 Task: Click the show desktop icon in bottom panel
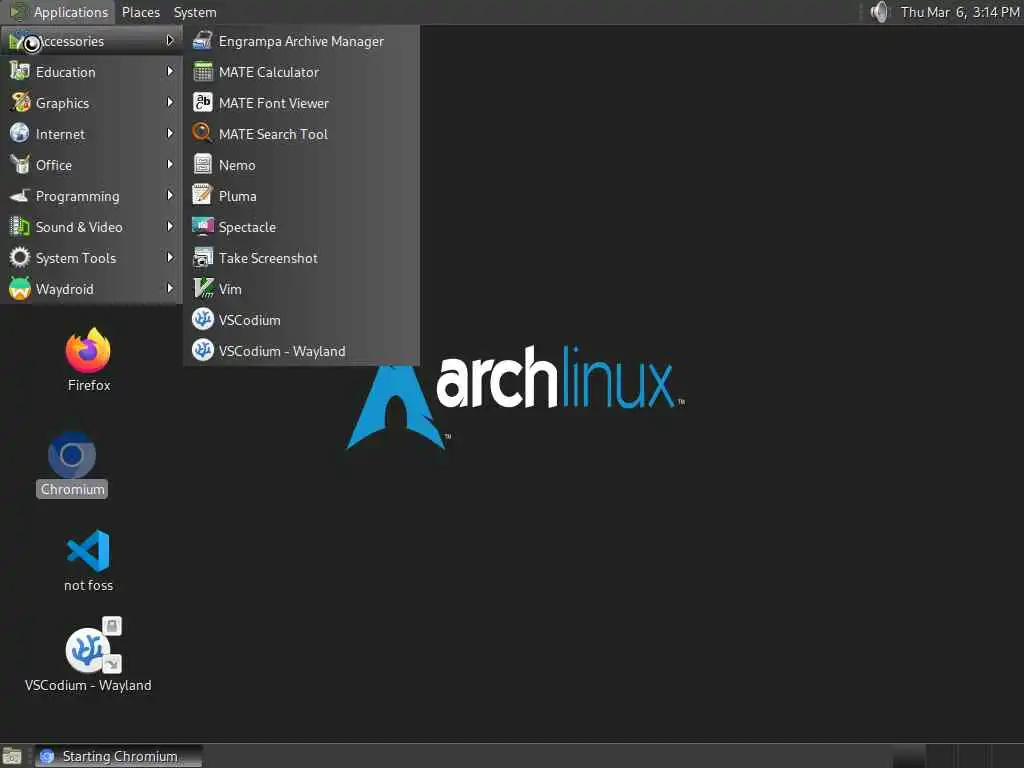(x=12, y=756)
